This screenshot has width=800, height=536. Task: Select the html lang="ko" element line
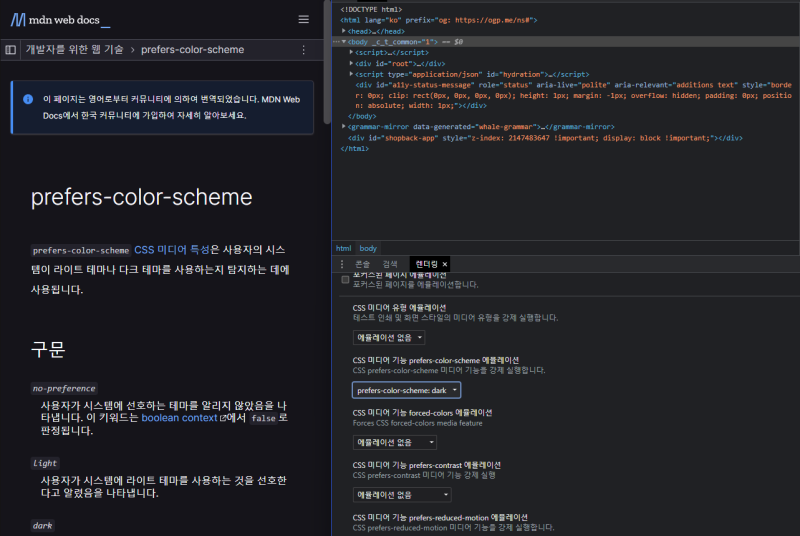tap(439, 20)
